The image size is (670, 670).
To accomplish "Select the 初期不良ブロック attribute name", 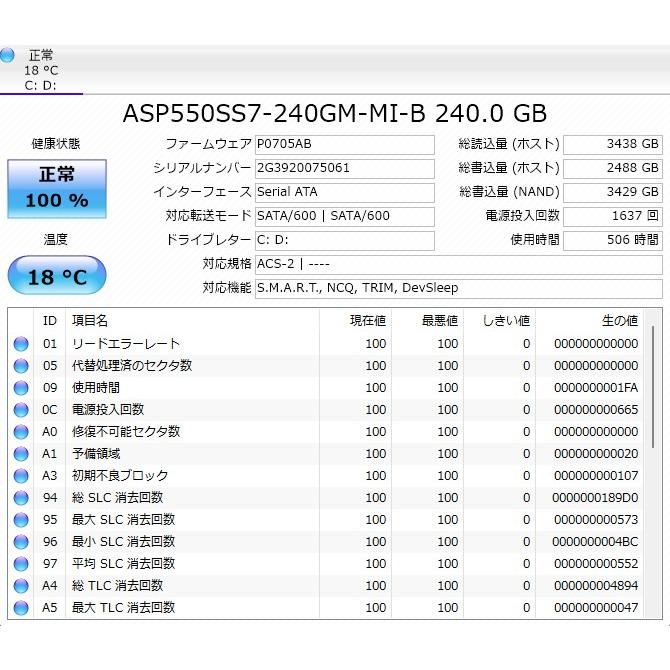I will pos(120,476).
